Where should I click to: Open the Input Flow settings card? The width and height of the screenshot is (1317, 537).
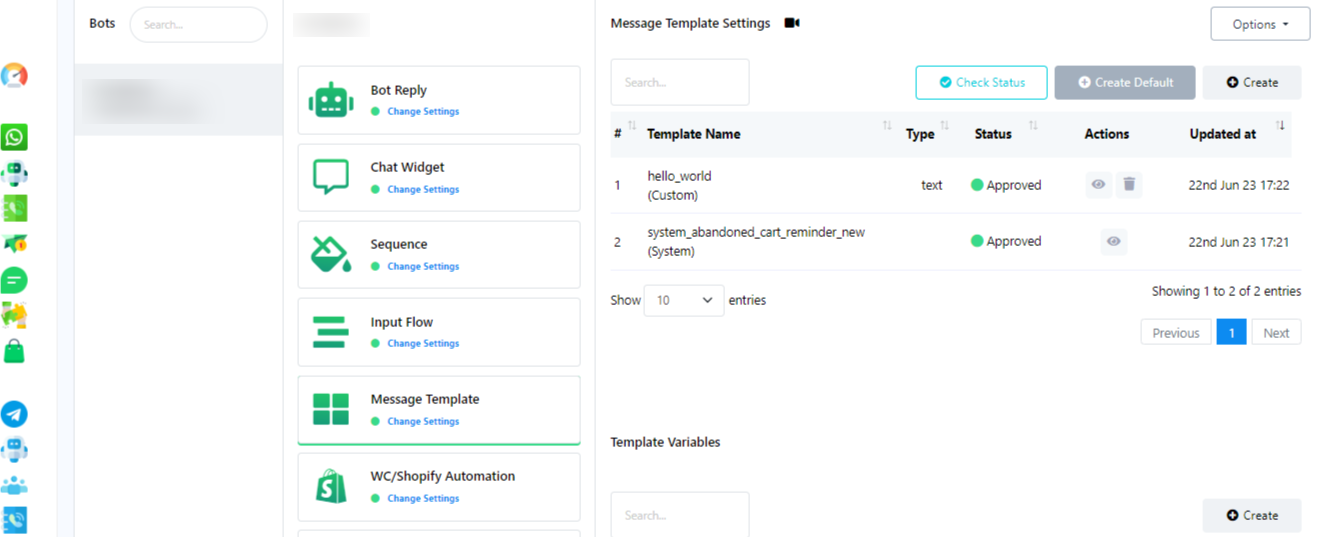coord(438,332)
